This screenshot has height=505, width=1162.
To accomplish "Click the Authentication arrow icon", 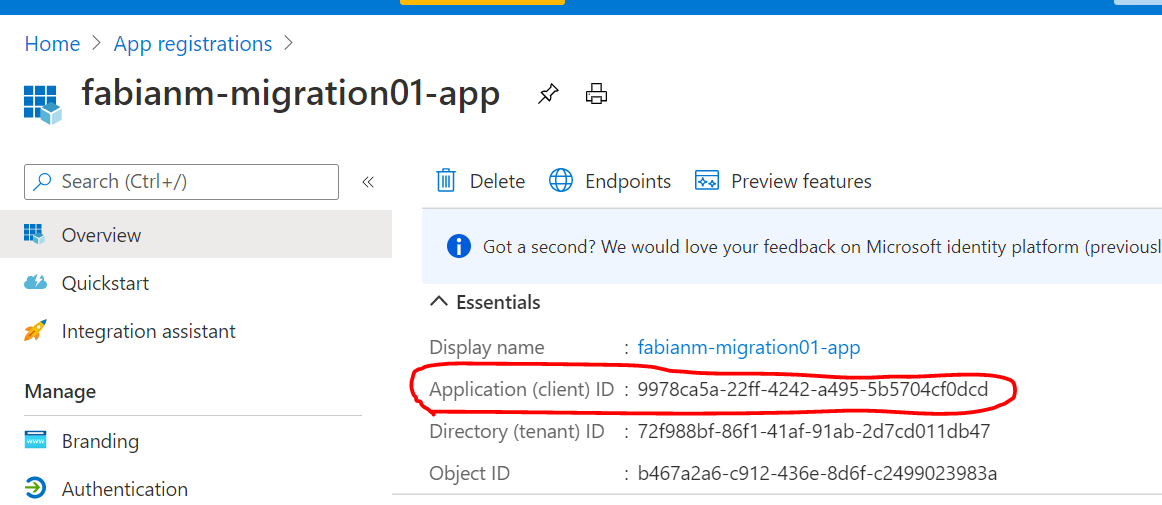I will [x=35, y=489].
